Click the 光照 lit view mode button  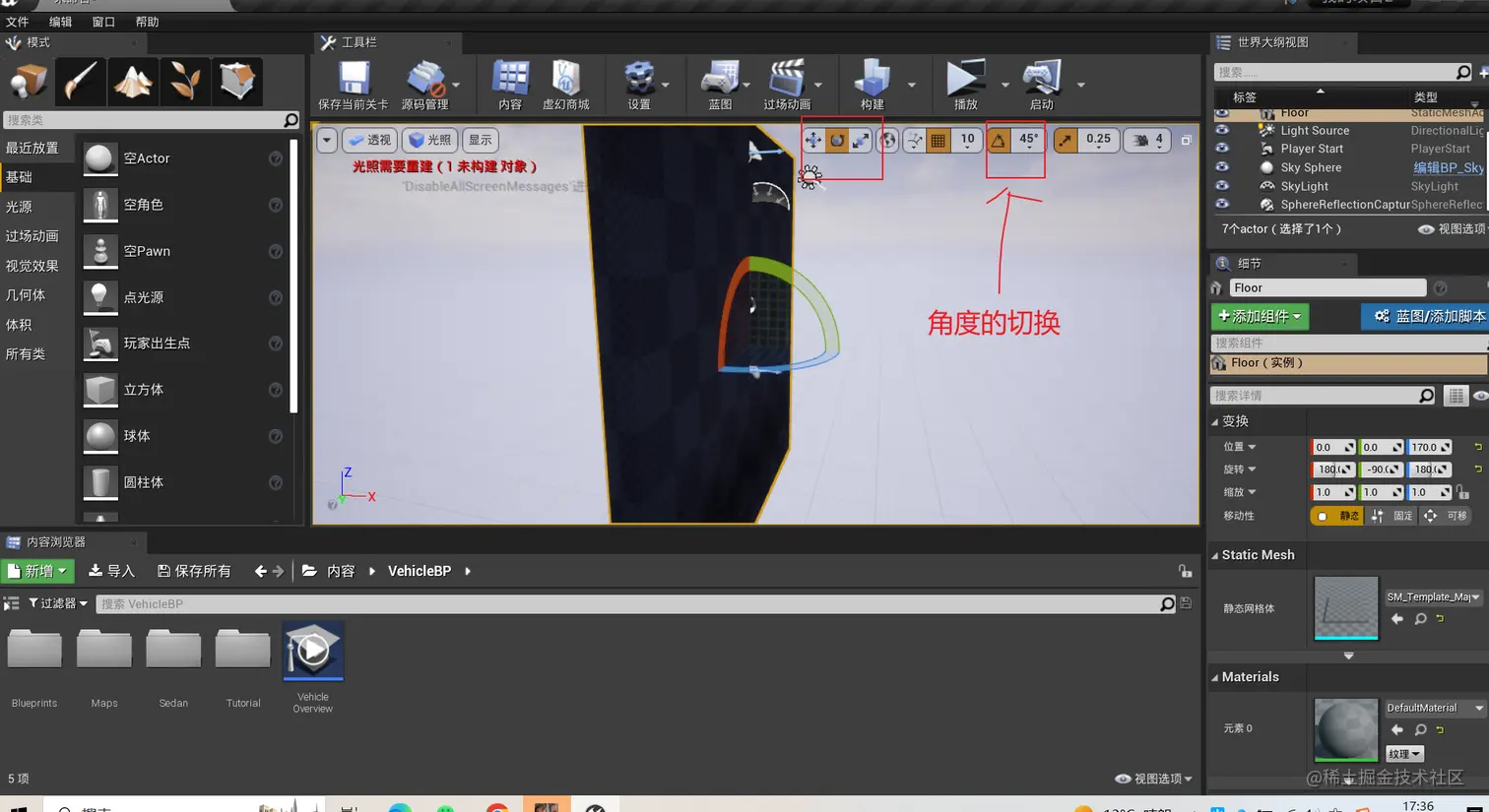pos(429,141)
